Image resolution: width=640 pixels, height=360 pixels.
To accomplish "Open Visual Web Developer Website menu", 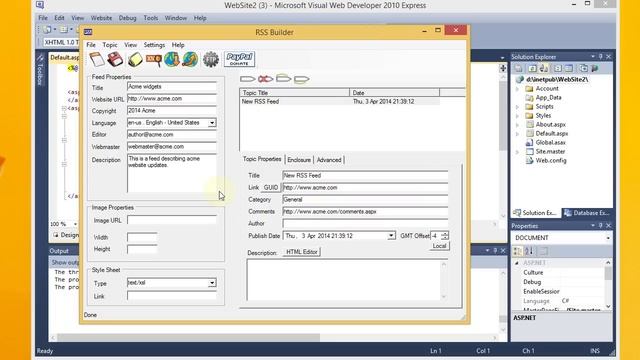I will click(101, 18).
